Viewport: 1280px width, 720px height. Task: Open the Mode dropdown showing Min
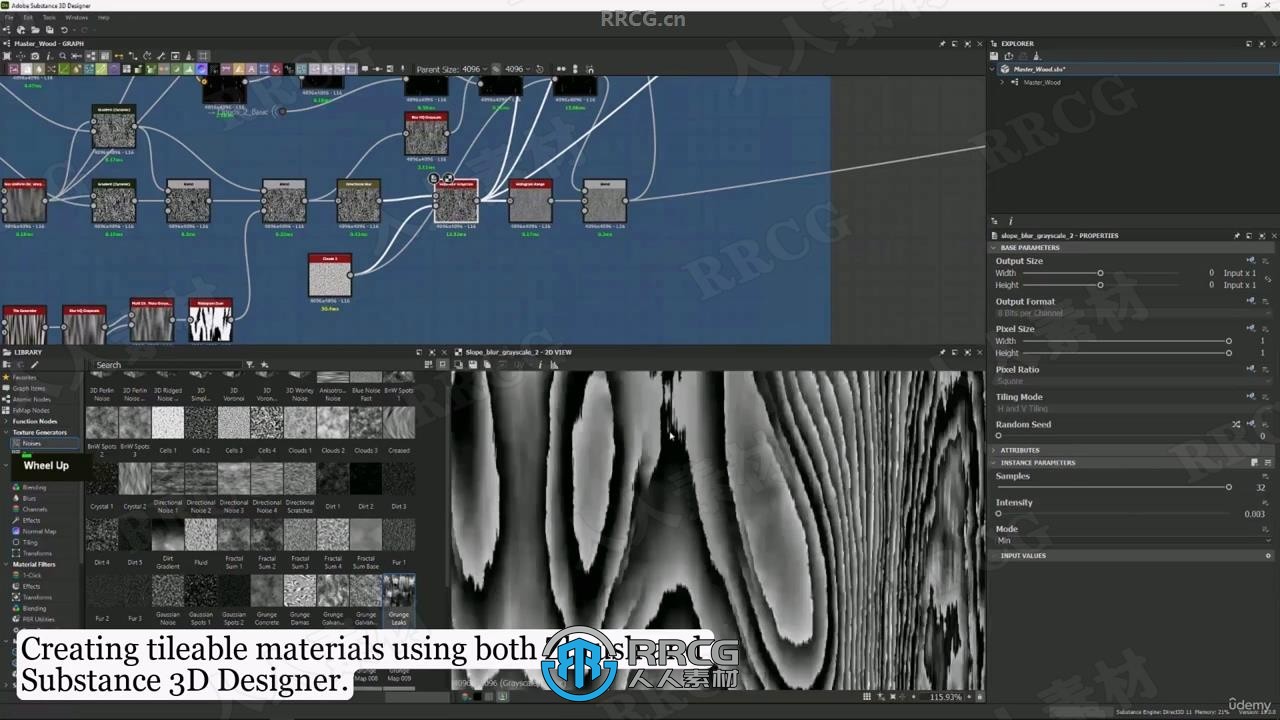click(1134, 541)
